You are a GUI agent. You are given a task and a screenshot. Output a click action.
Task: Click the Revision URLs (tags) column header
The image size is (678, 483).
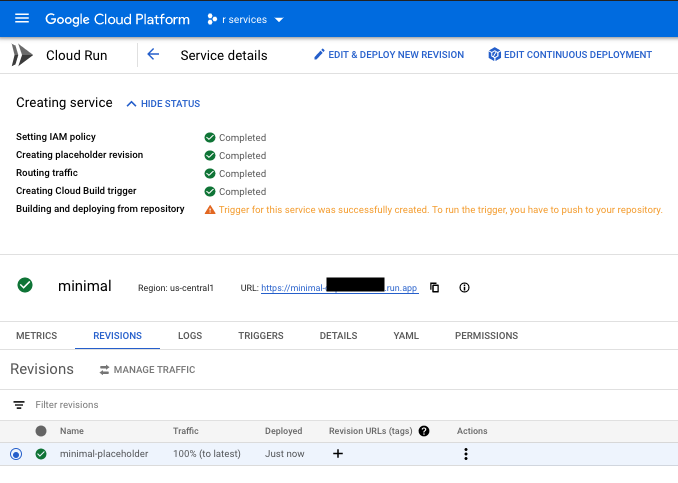(x=371, y=431)
